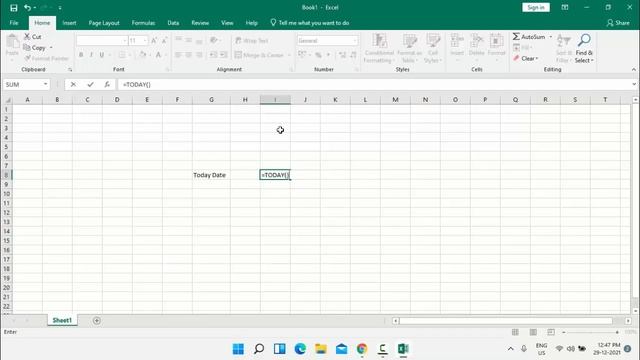Open Conditional Formatting menu
Screen dimensions: 640x360
379,48
